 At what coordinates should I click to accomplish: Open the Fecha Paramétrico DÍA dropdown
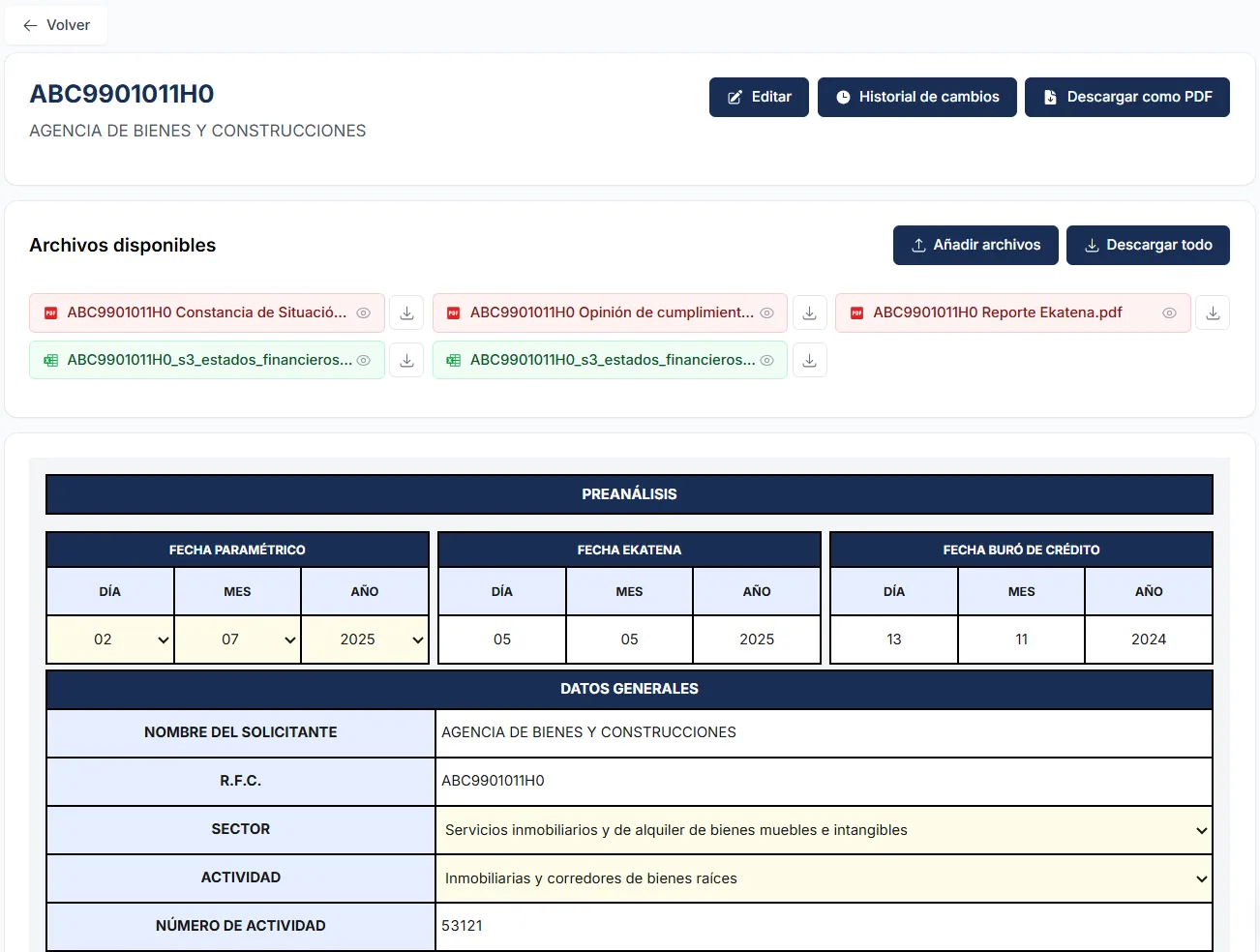(110, 640)
